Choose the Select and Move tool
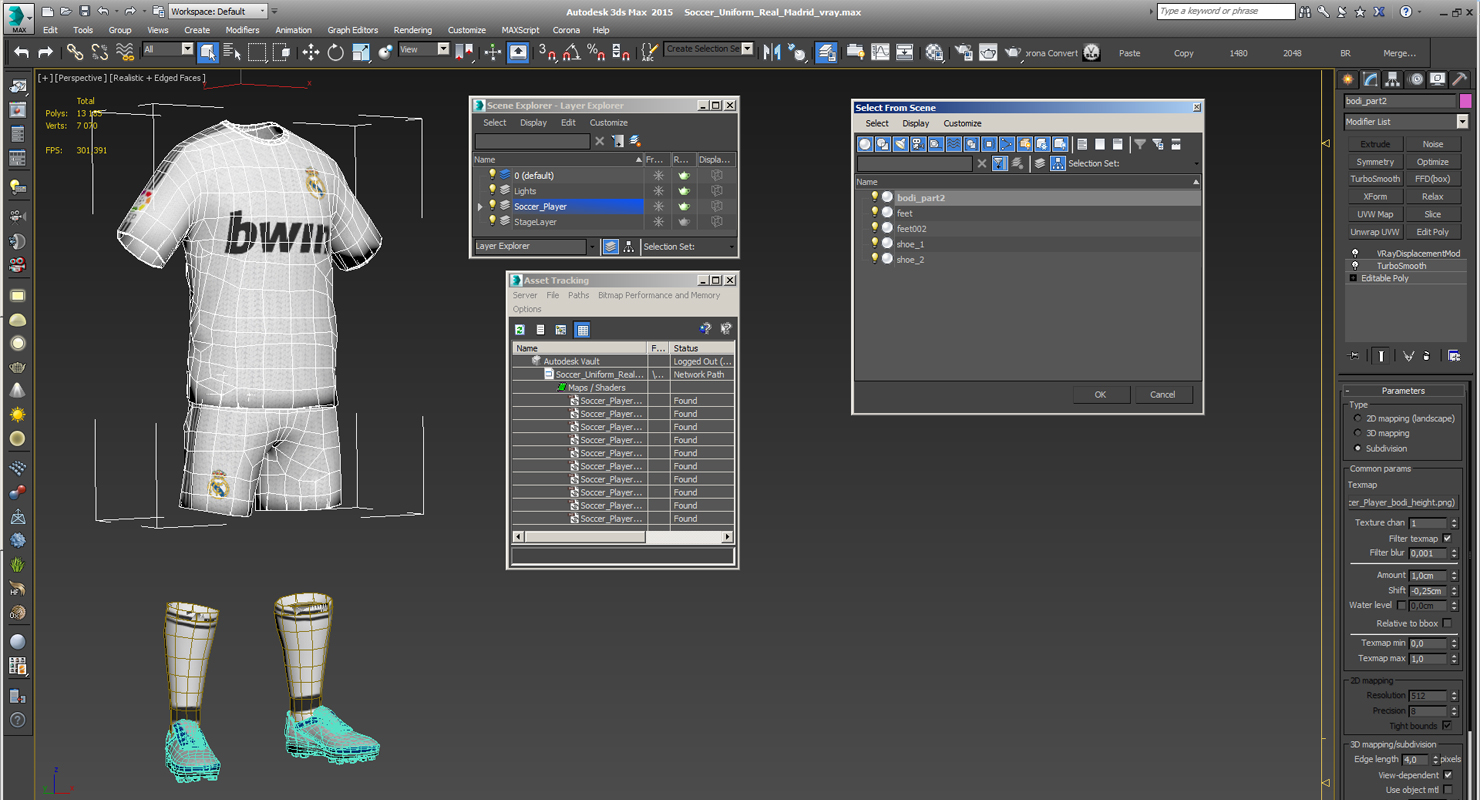Image resolution: width=1480 pixels, height=800 pixels. pyautogui.click(x=311, y=52)
